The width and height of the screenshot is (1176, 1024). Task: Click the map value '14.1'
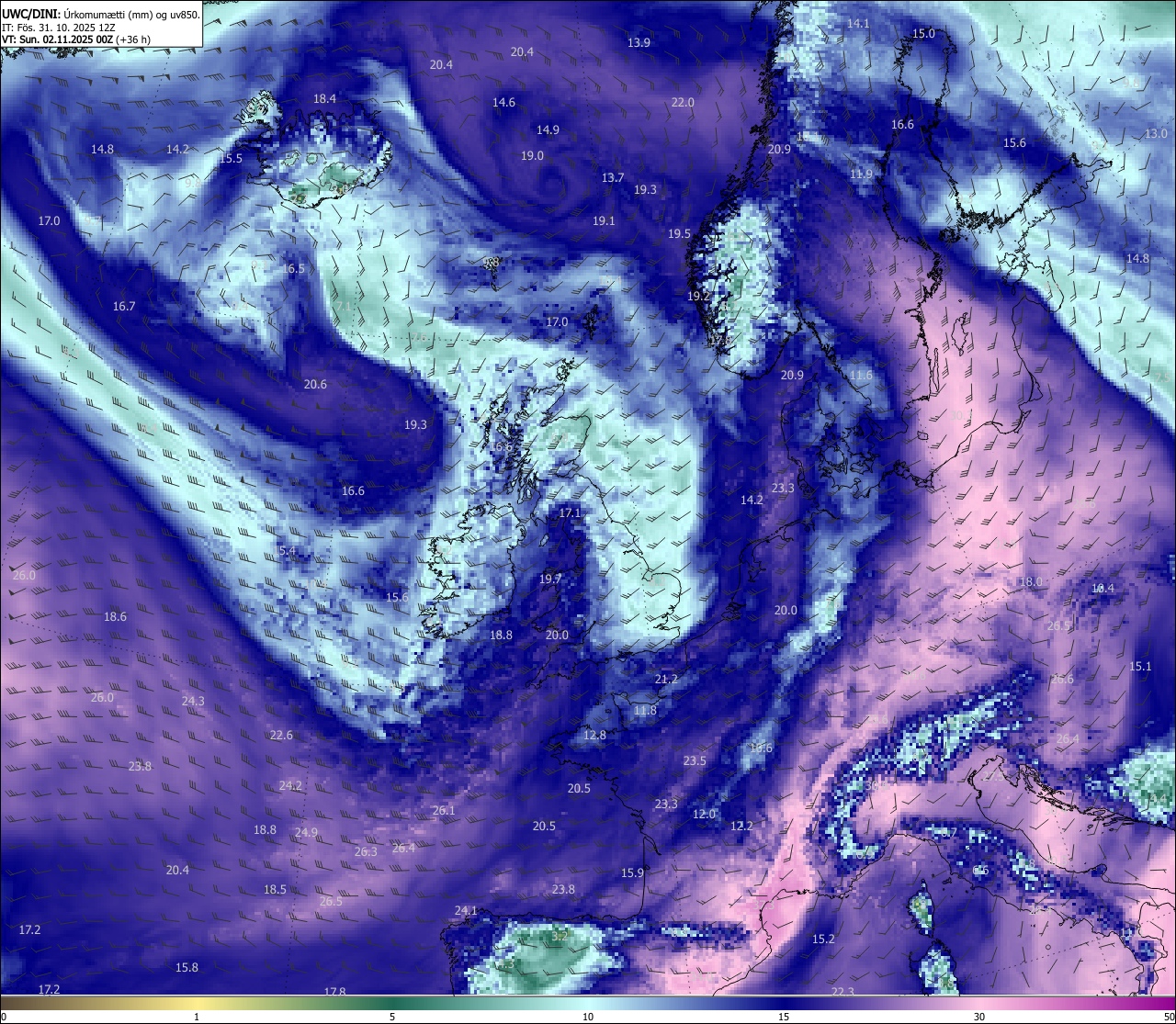[858, 24]
